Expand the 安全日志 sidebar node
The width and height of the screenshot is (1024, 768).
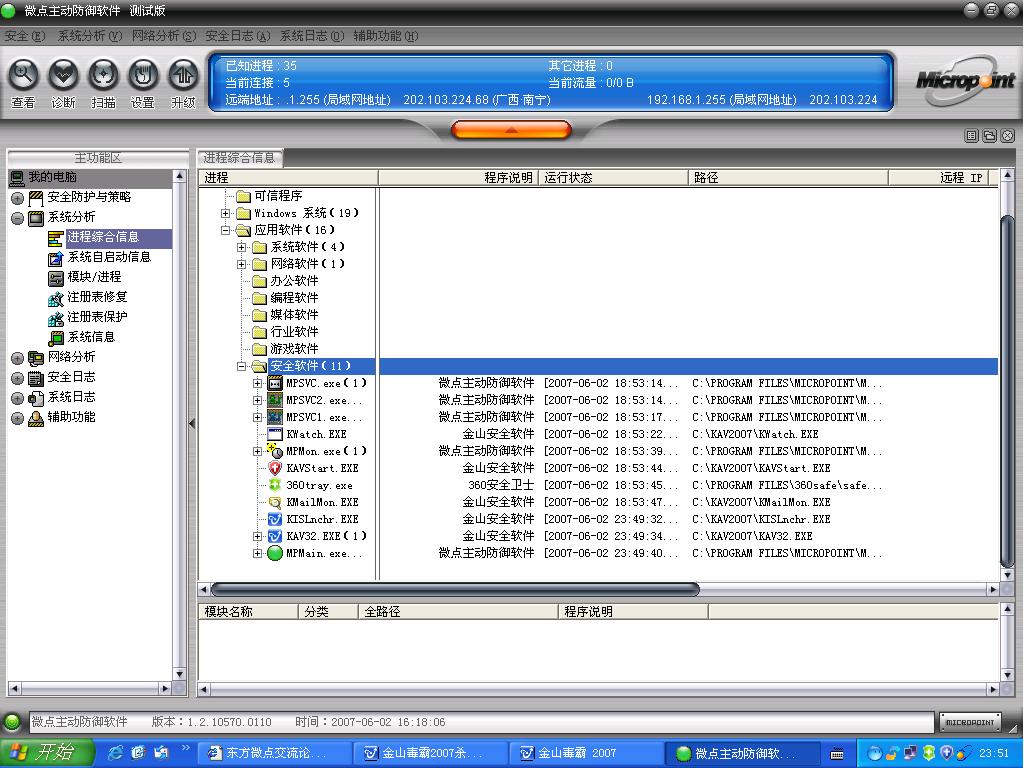(18, 379)
